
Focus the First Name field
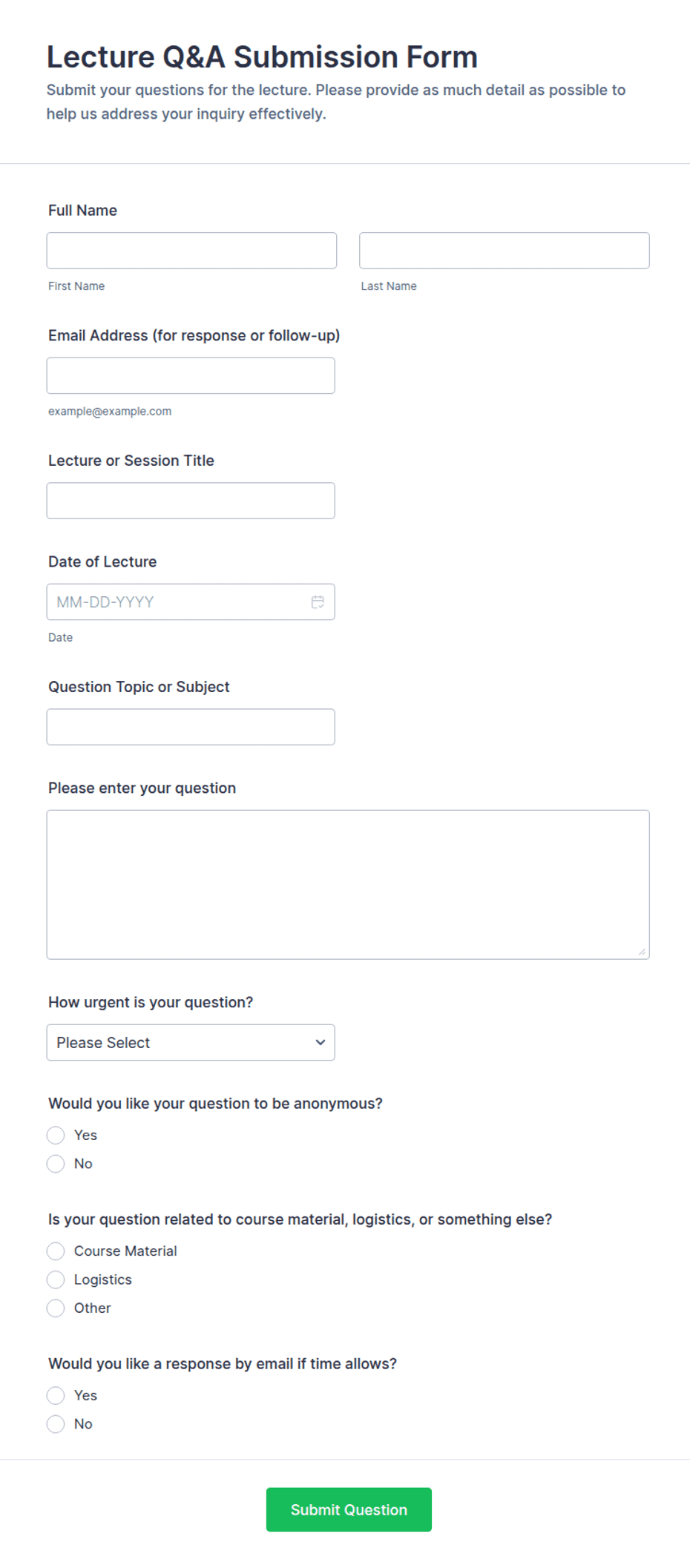click(191, 250)
